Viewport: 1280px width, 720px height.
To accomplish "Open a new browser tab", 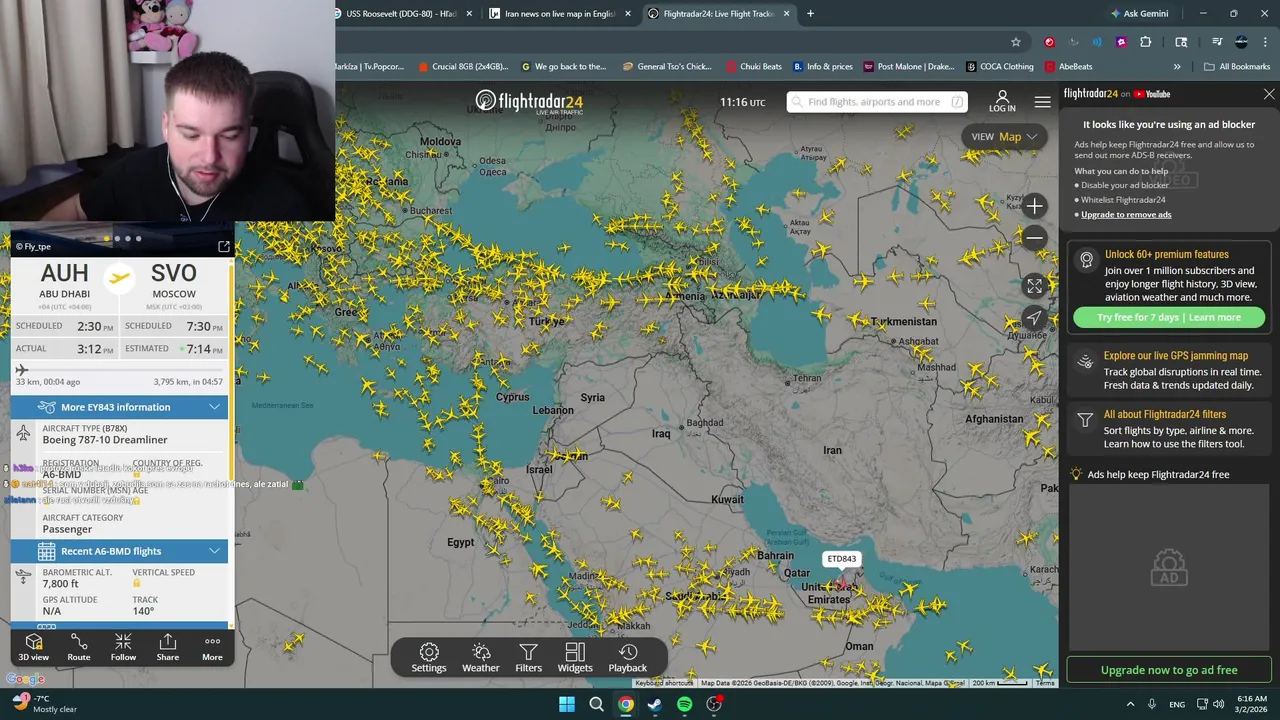I will click(x=810, y=14).
